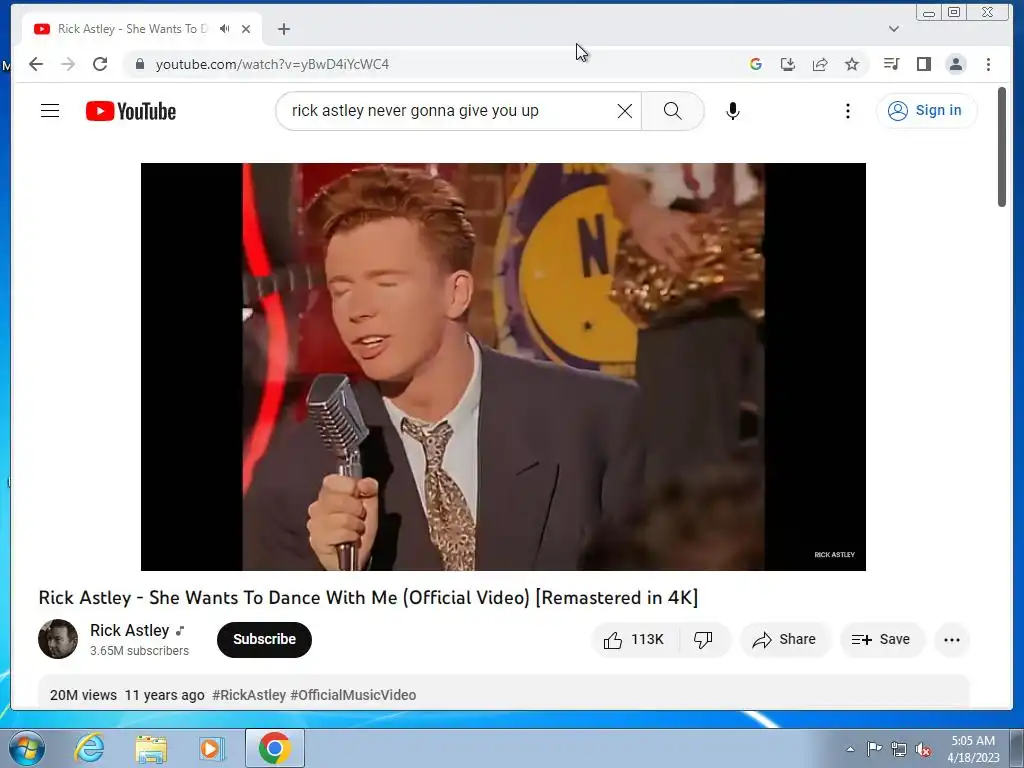The image size is (1024, 768).
Task: Click the #OfficialMusicVideo hashtag
Action: click(x=353, y=695)
